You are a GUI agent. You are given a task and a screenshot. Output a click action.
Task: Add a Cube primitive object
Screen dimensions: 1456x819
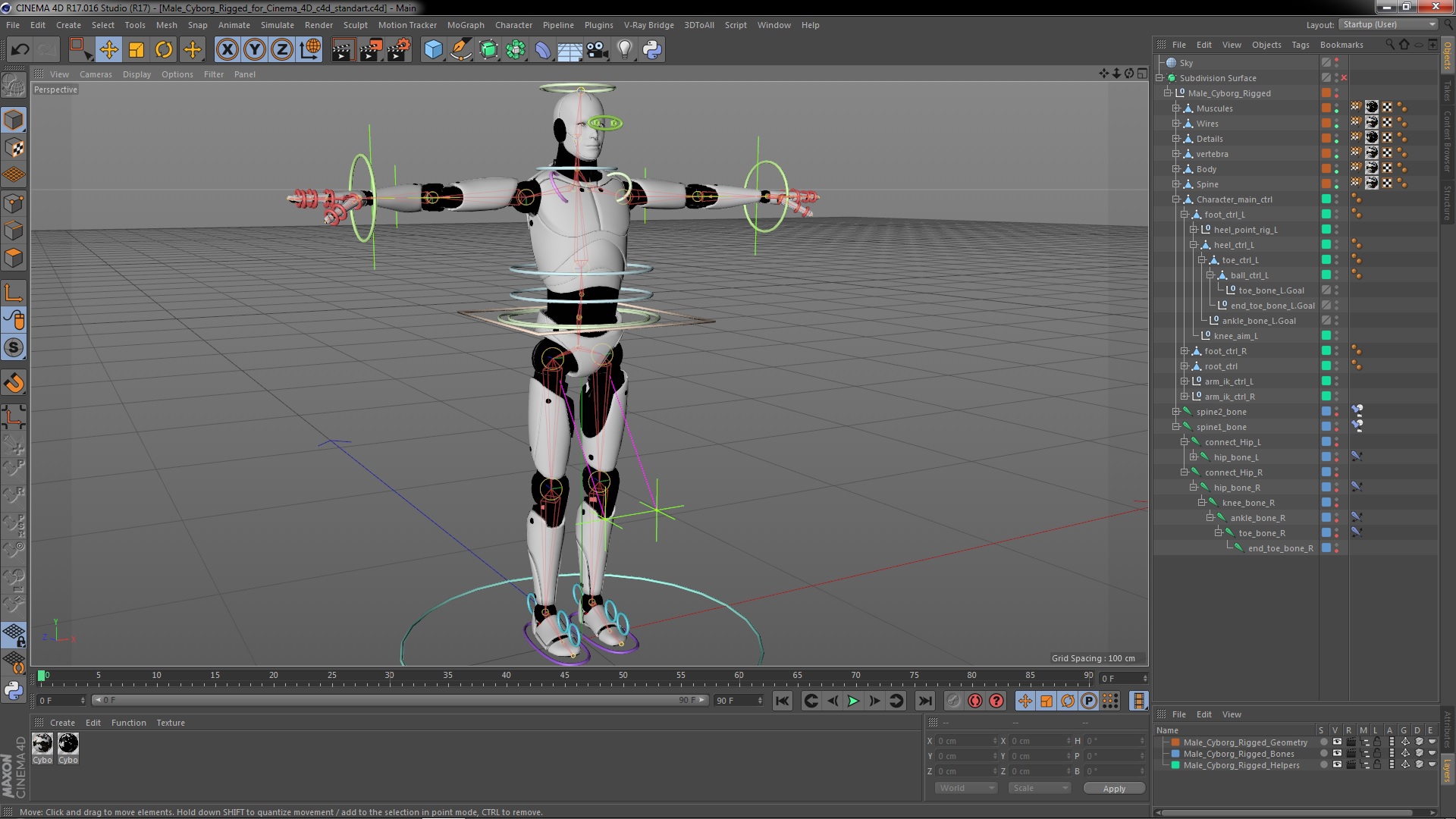tap(433, 50)
